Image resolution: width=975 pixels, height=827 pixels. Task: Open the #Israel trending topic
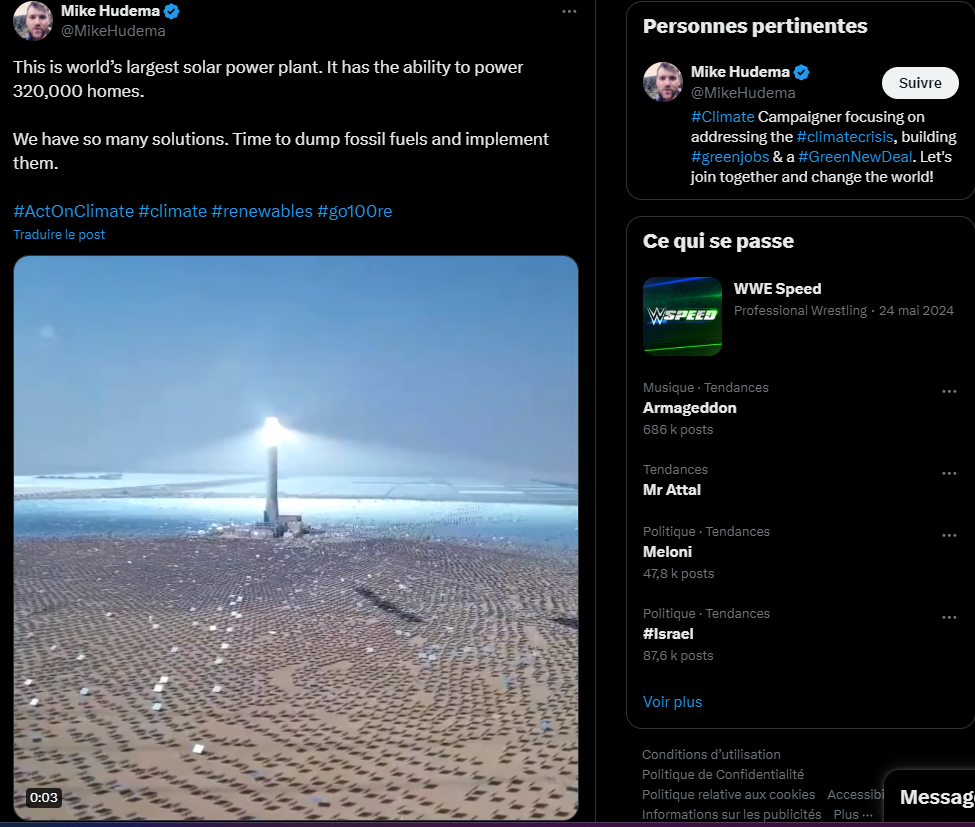[x=668, y=634]
